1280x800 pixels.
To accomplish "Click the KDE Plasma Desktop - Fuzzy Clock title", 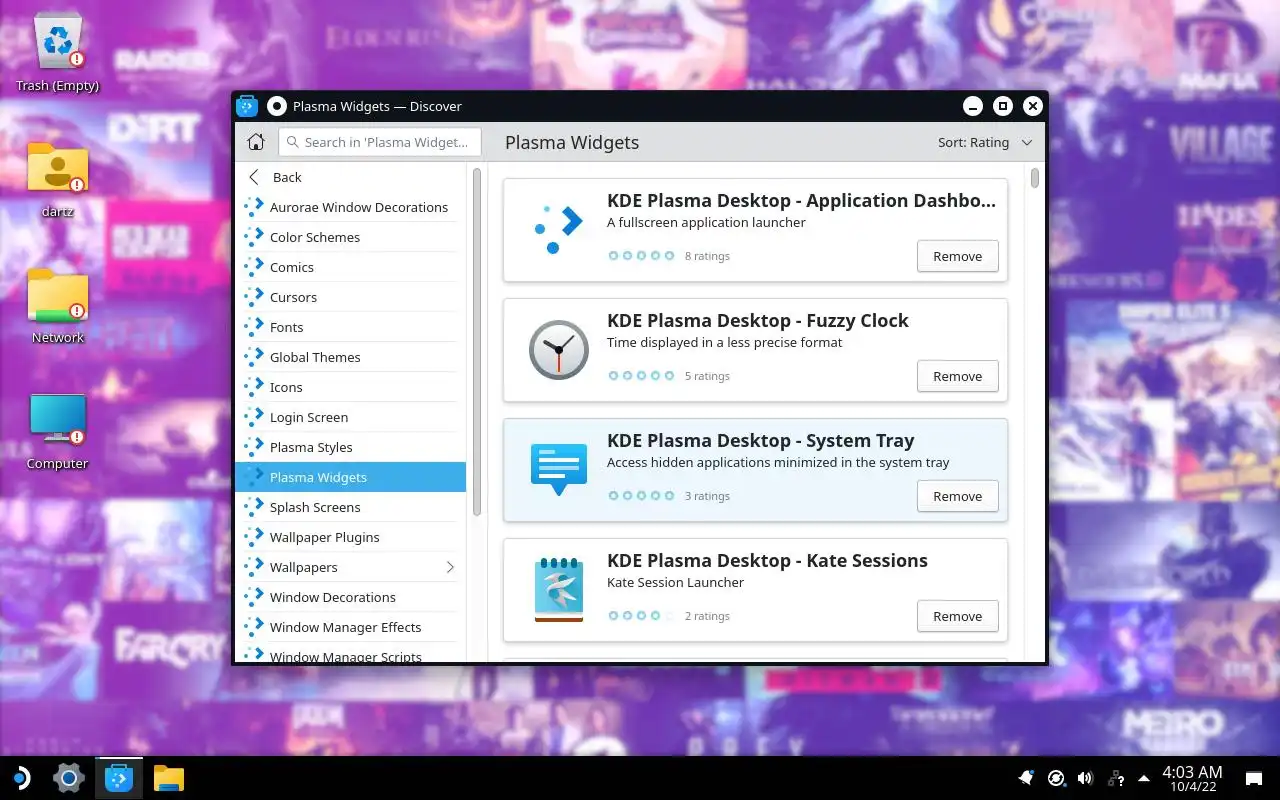I will tap(757, 320).
